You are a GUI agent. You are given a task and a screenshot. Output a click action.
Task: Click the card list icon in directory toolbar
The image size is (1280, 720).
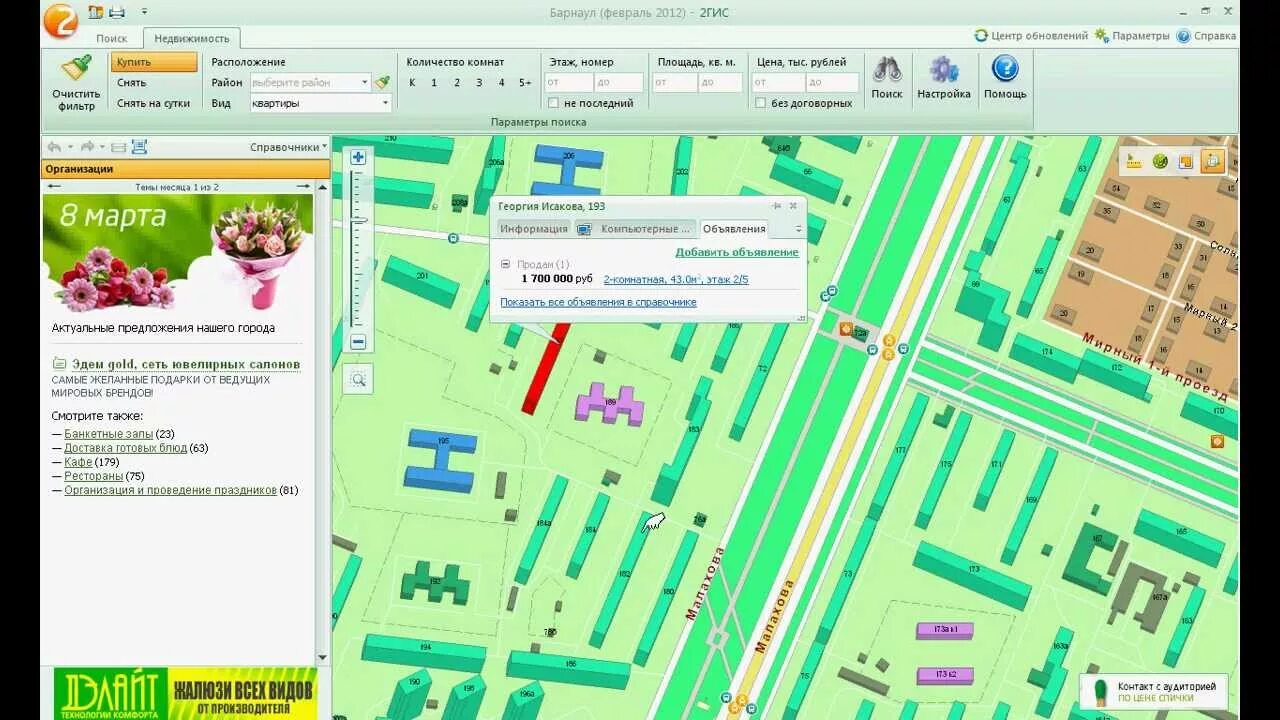pyautogui.click(x=118, y=147)
